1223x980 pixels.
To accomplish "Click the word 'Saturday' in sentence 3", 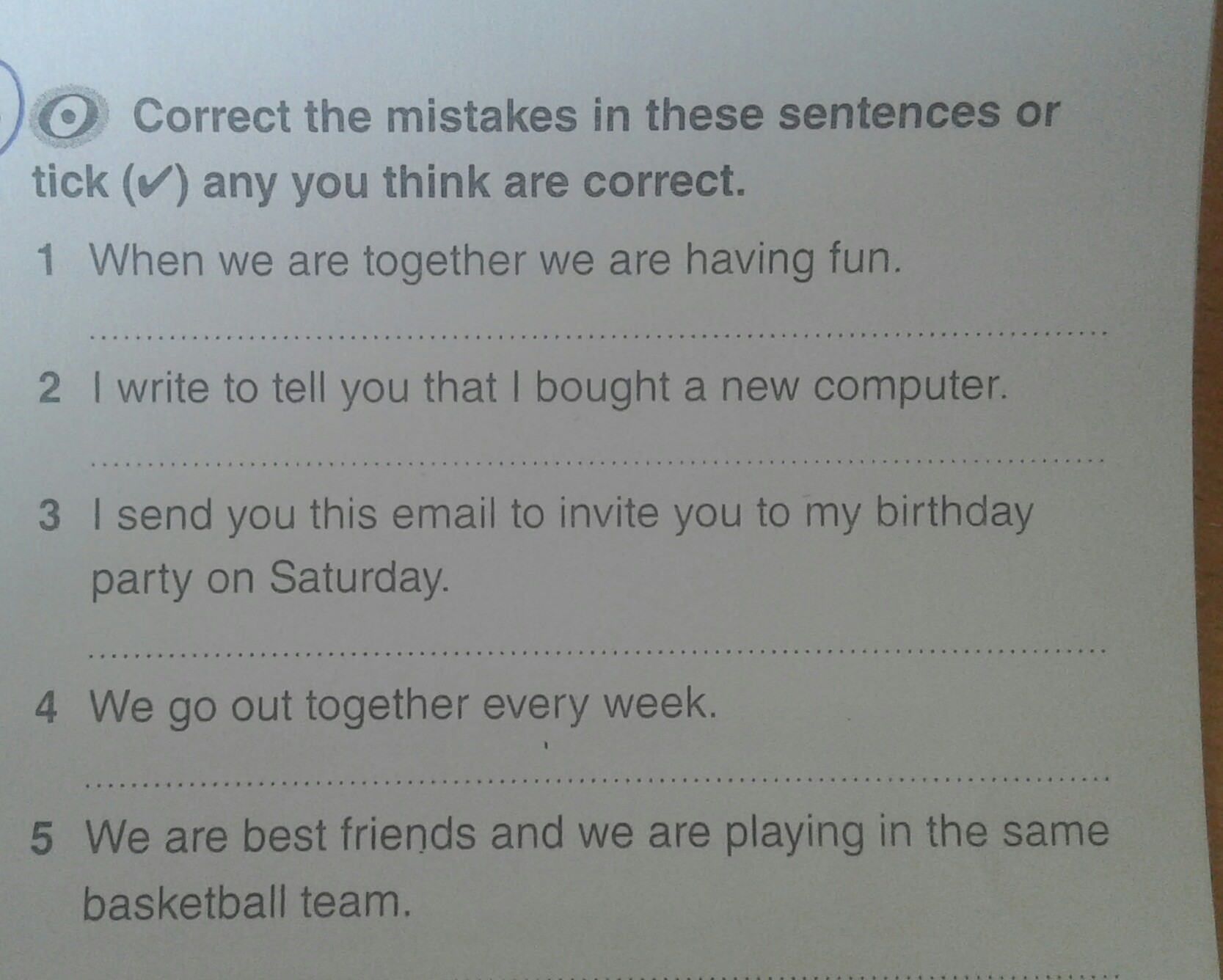I will [x=357, y=579].
